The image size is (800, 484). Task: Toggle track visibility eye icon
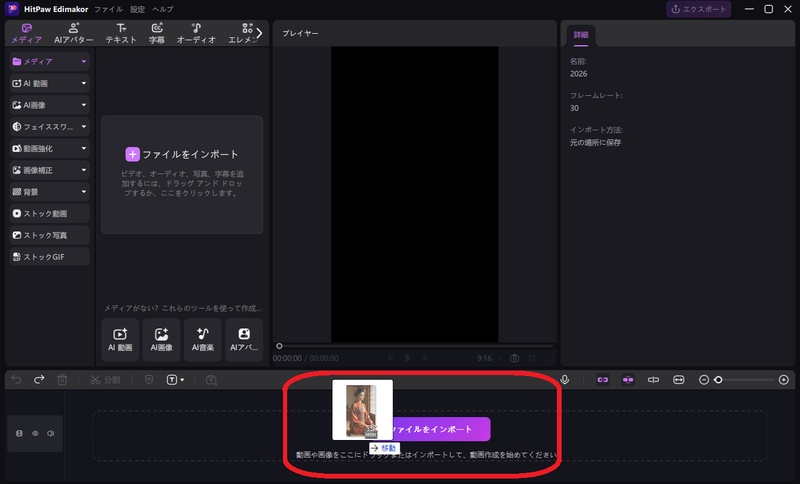[35, 433]
